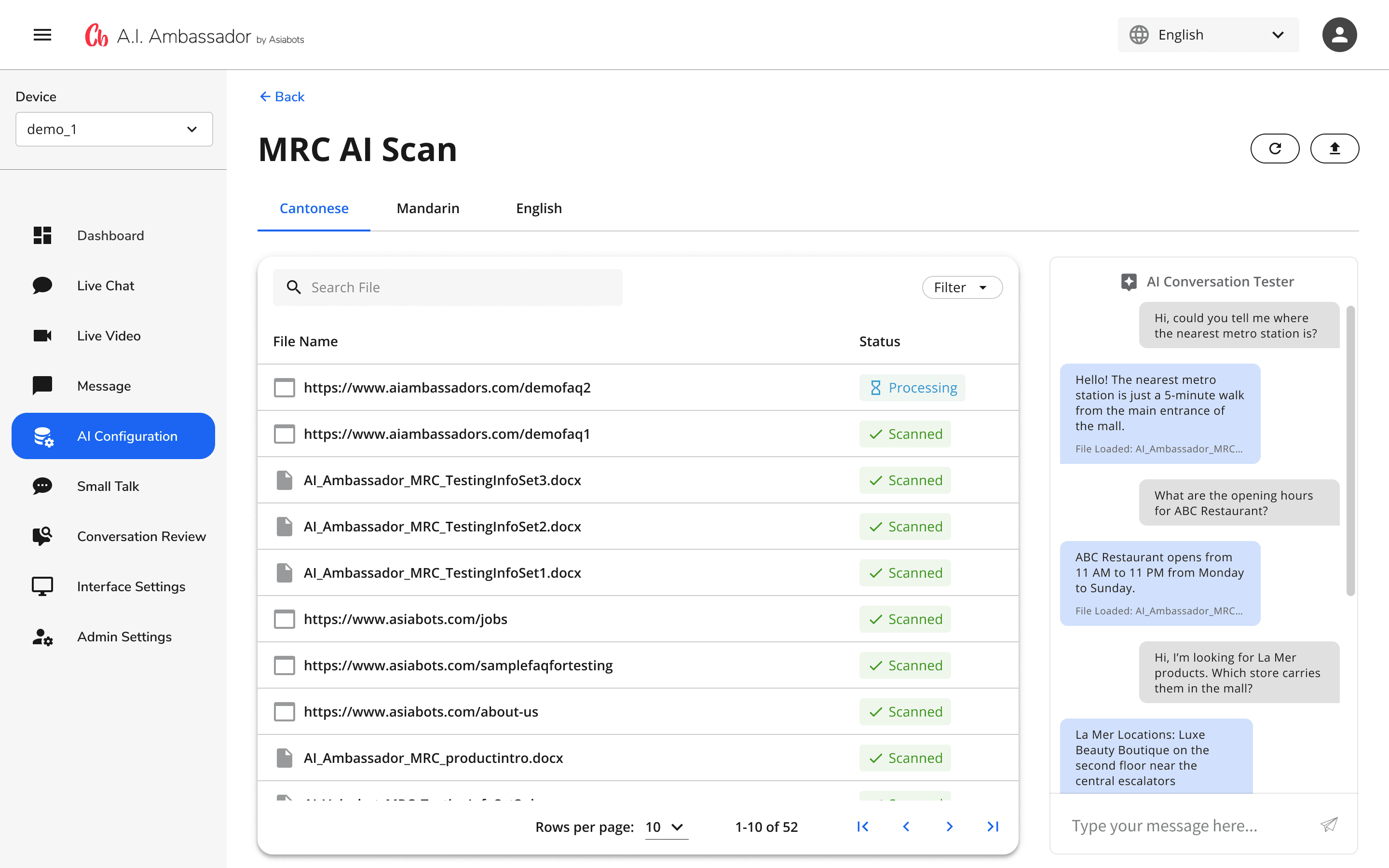Click the File Name column header
The image size is (1389, 868).
305,341
